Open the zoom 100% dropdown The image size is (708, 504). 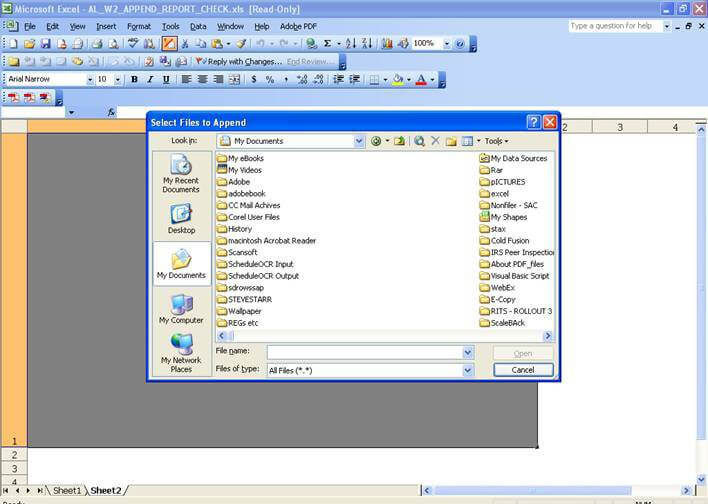click(446, 44)
